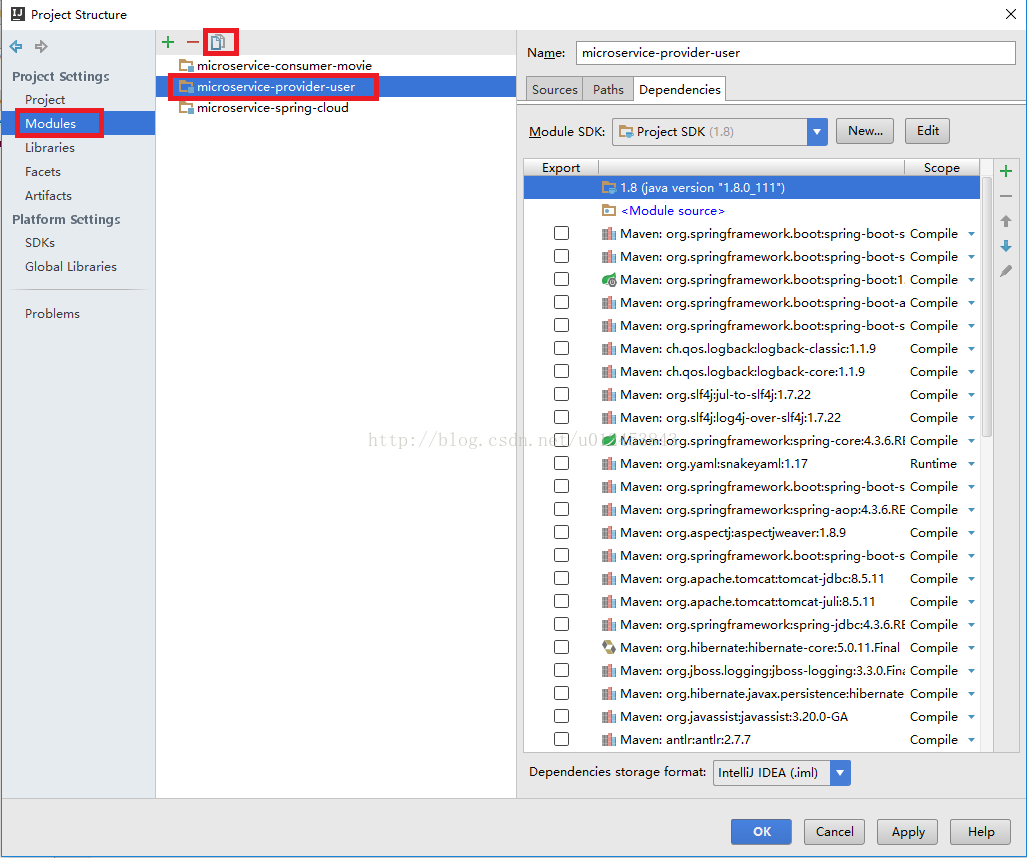
Task: Enable export for aspectjweaver:1.8.9
Action: pyautogui.click(x=561, y=532)
